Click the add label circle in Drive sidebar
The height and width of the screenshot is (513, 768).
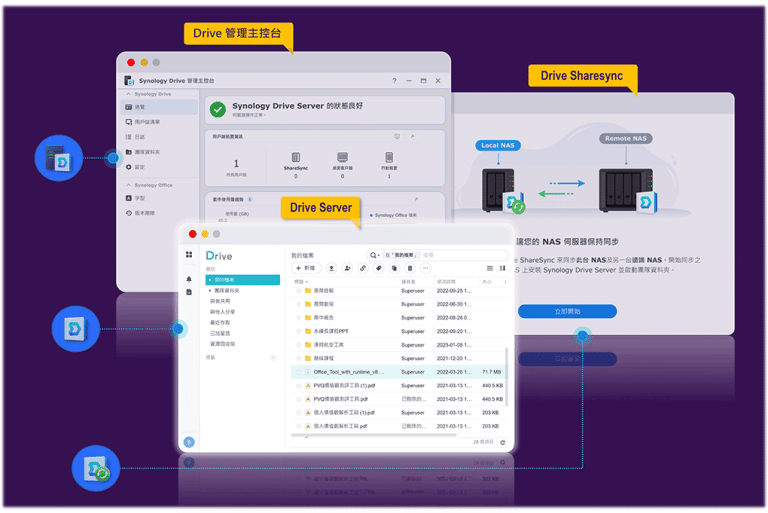(x=273, y=358)
